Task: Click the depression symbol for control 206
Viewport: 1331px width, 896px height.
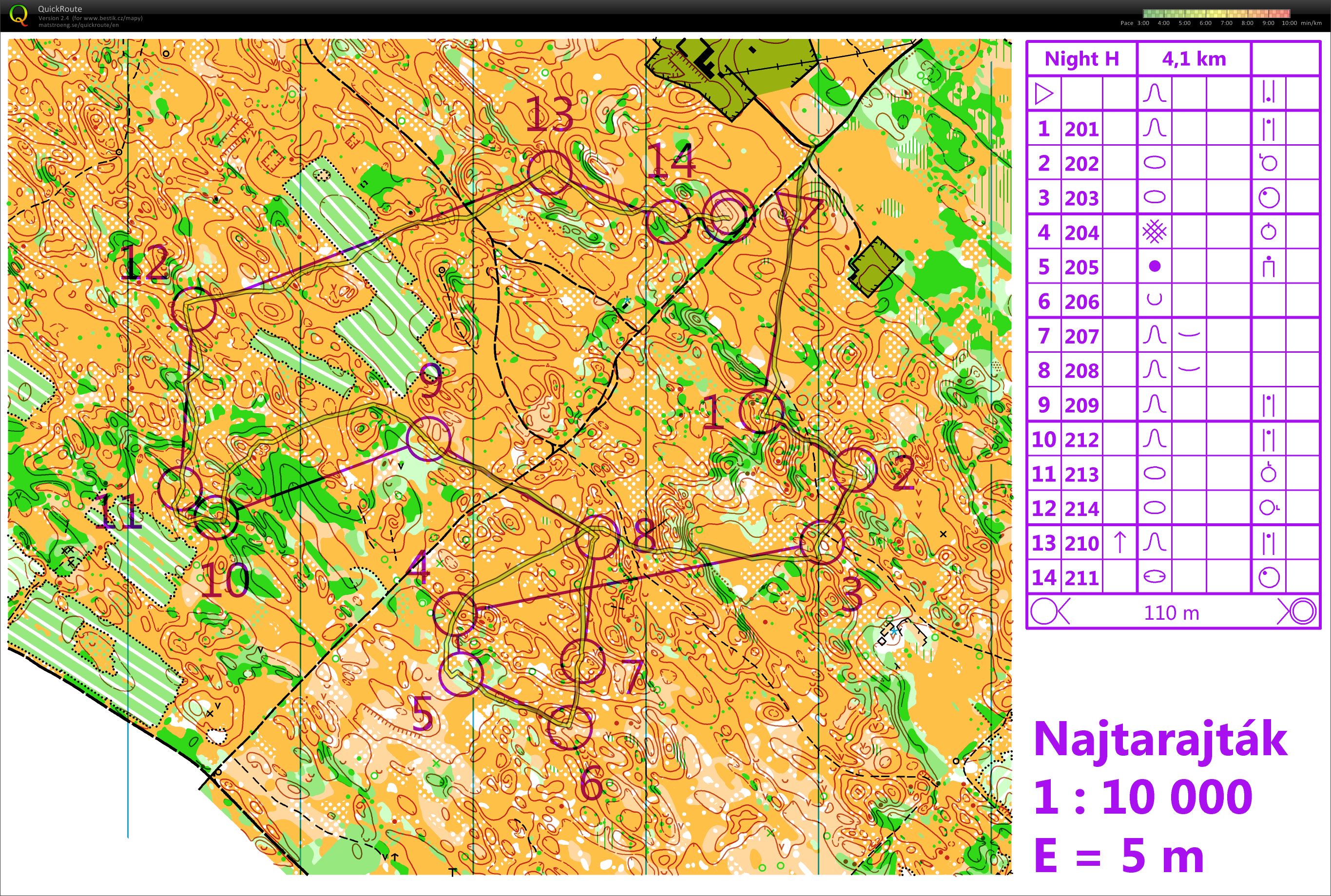Action: tap(1155, 301)
